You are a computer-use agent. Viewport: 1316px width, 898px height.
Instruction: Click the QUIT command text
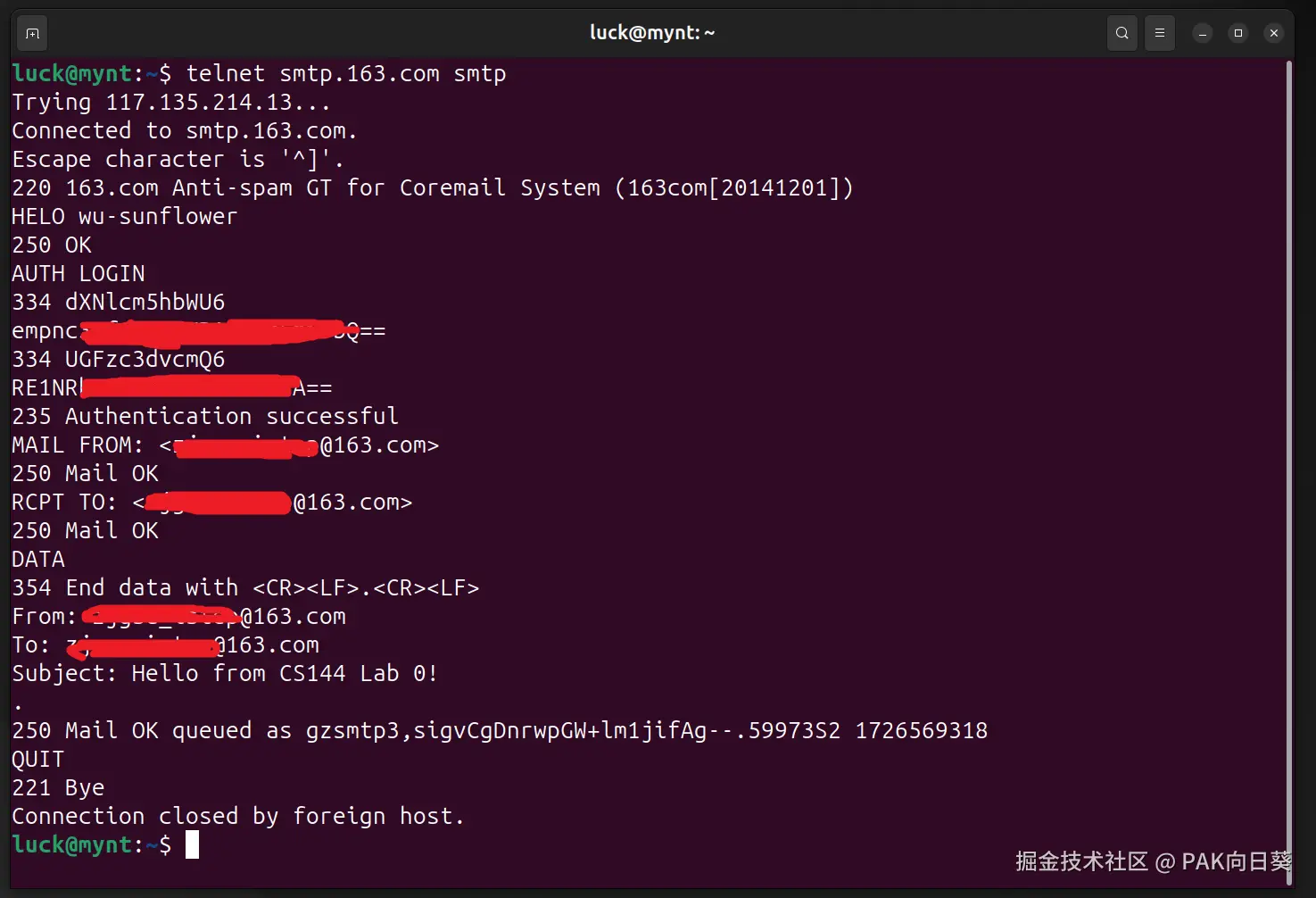pos(38,759)
